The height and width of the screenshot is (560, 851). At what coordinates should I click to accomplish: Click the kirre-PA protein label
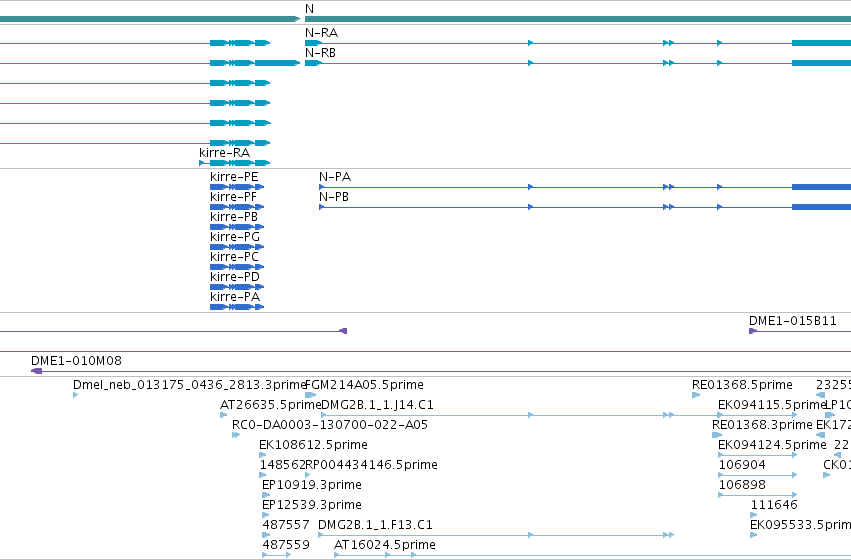235,296
